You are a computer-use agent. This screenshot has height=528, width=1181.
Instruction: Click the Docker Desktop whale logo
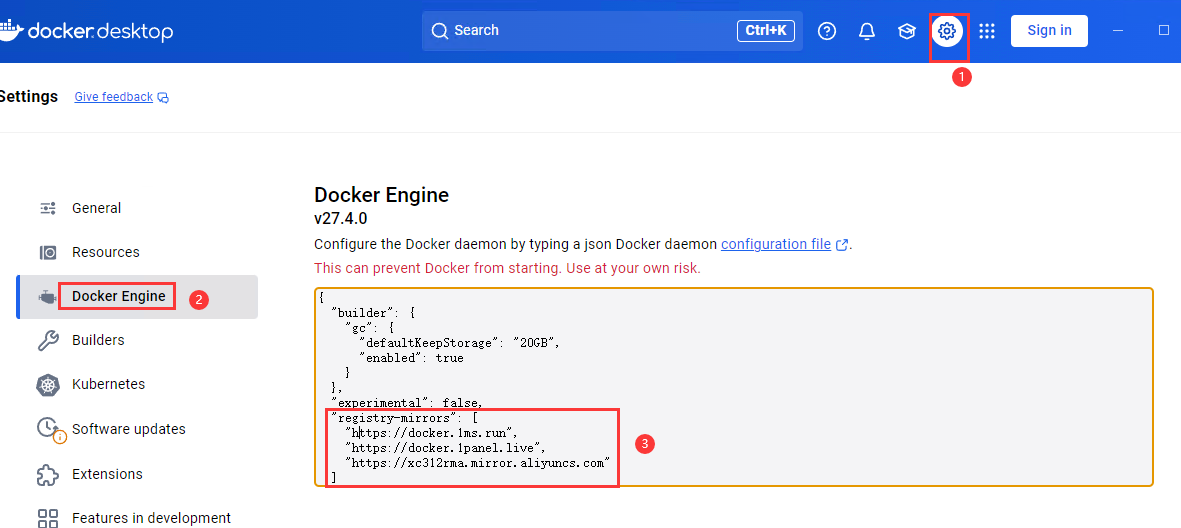(11, 31)
